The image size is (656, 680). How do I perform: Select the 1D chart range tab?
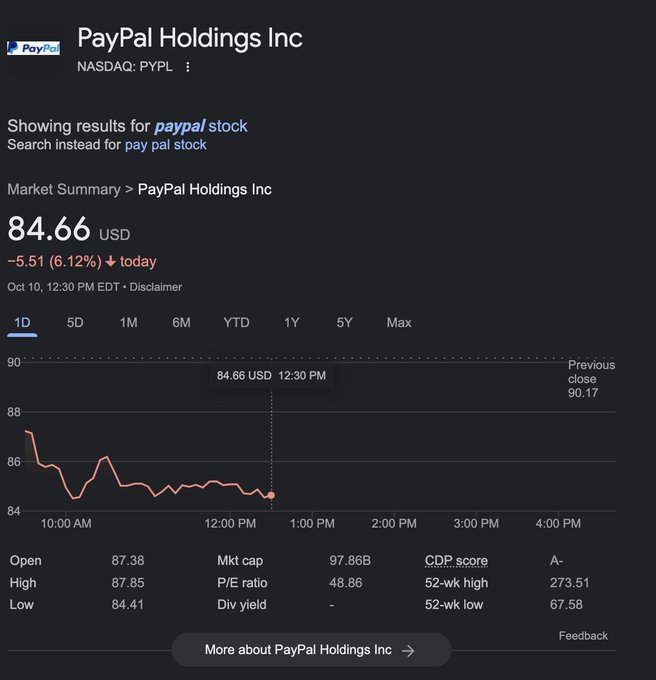coord(22,323)
